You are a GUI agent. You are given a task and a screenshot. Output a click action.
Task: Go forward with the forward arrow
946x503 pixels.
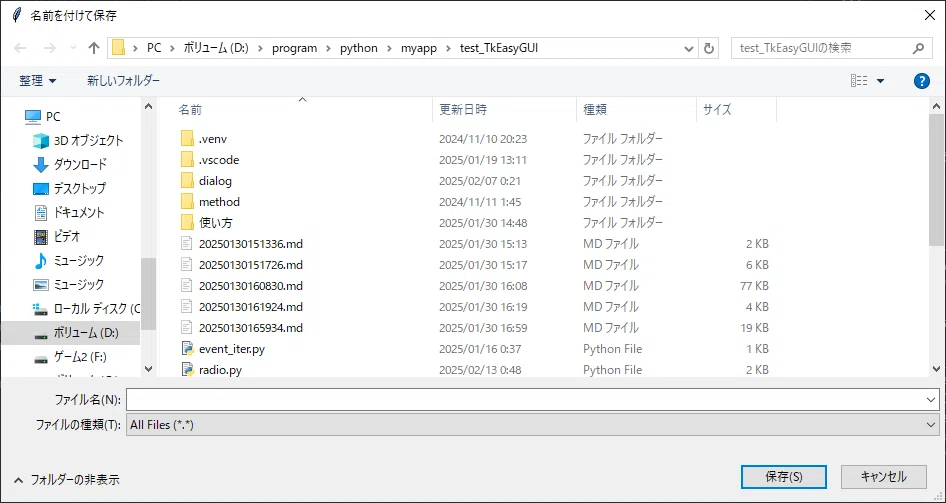(x=49, y=48)
